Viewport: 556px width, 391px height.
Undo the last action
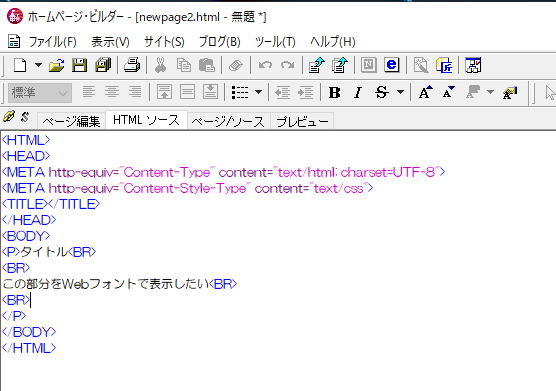tap(265, 65)
